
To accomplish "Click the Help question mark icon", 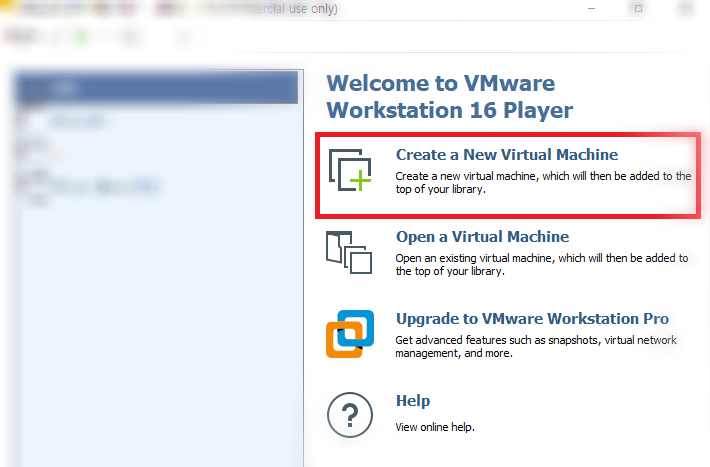I will [x=350, y=415].
